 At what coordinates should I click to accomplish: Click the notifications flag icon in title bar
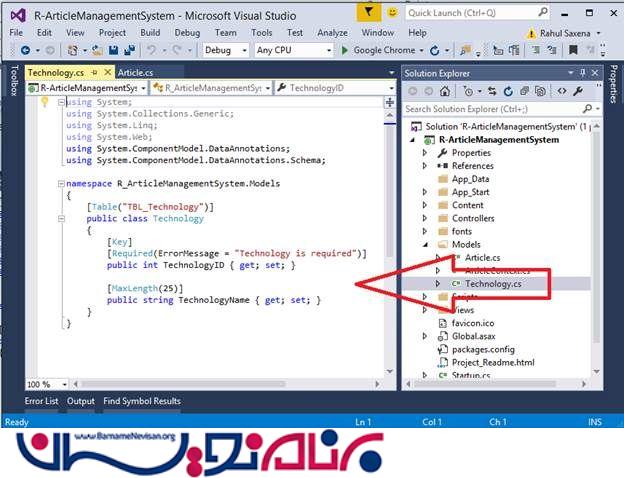pos(369,13)
